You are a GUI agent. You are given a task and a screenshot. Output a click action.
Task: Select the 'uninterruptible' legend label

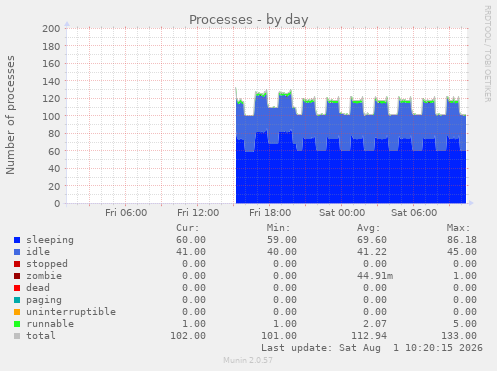click(x=71, y=312)
